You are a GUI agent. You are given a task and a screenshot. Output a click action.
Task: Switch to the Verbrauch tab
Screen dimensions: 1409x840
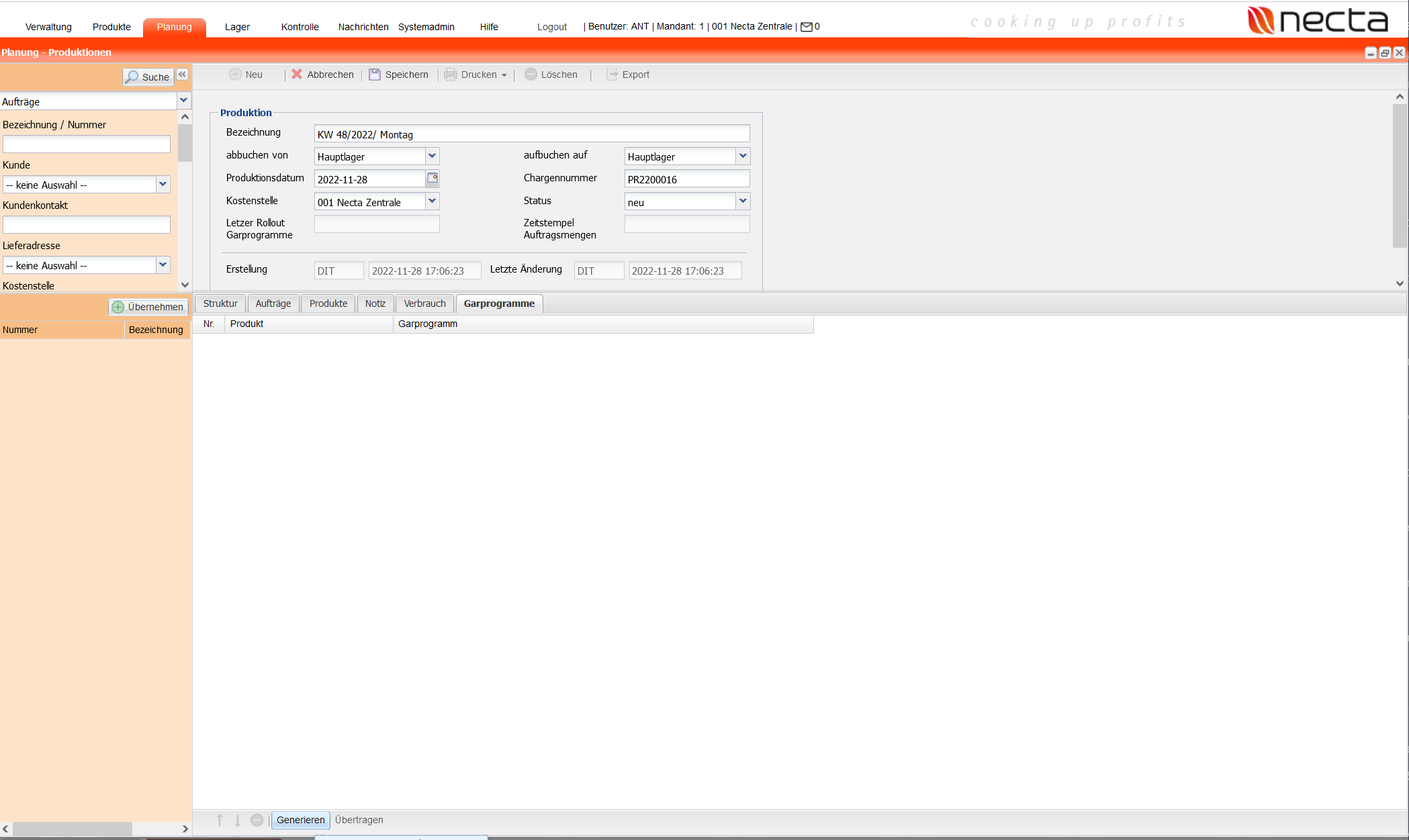click(424, 304)
